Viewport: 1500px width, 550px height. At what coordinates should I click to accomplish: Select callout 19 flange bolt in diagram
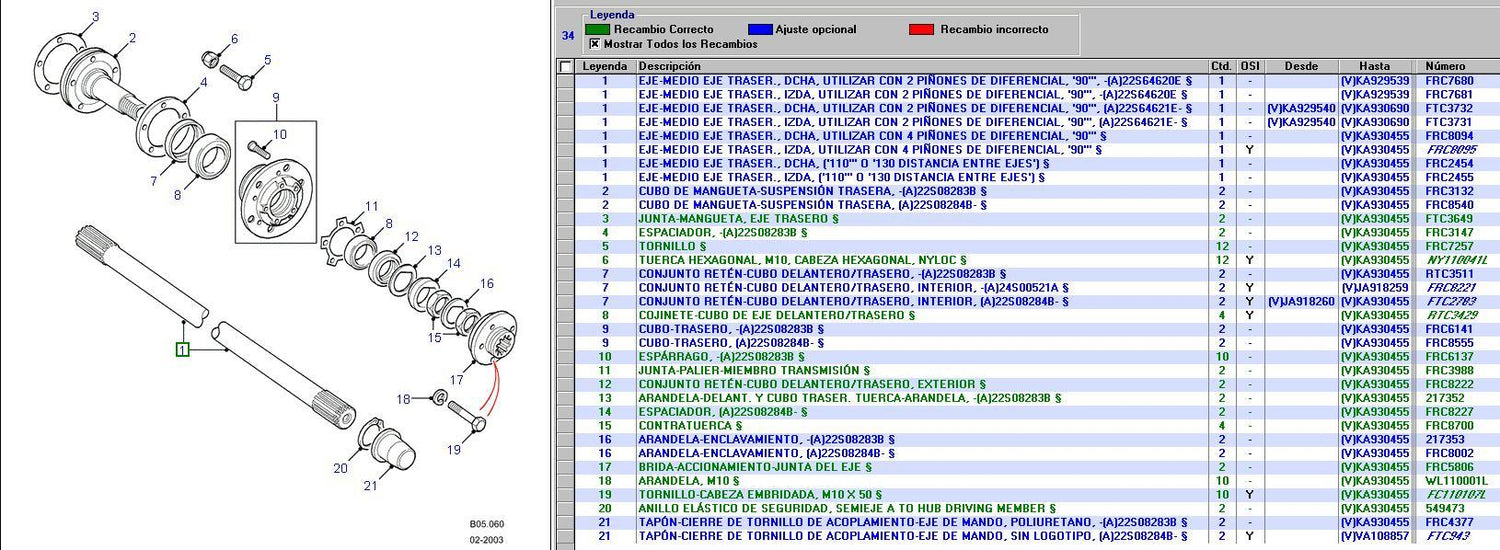[x=455, y=450]
